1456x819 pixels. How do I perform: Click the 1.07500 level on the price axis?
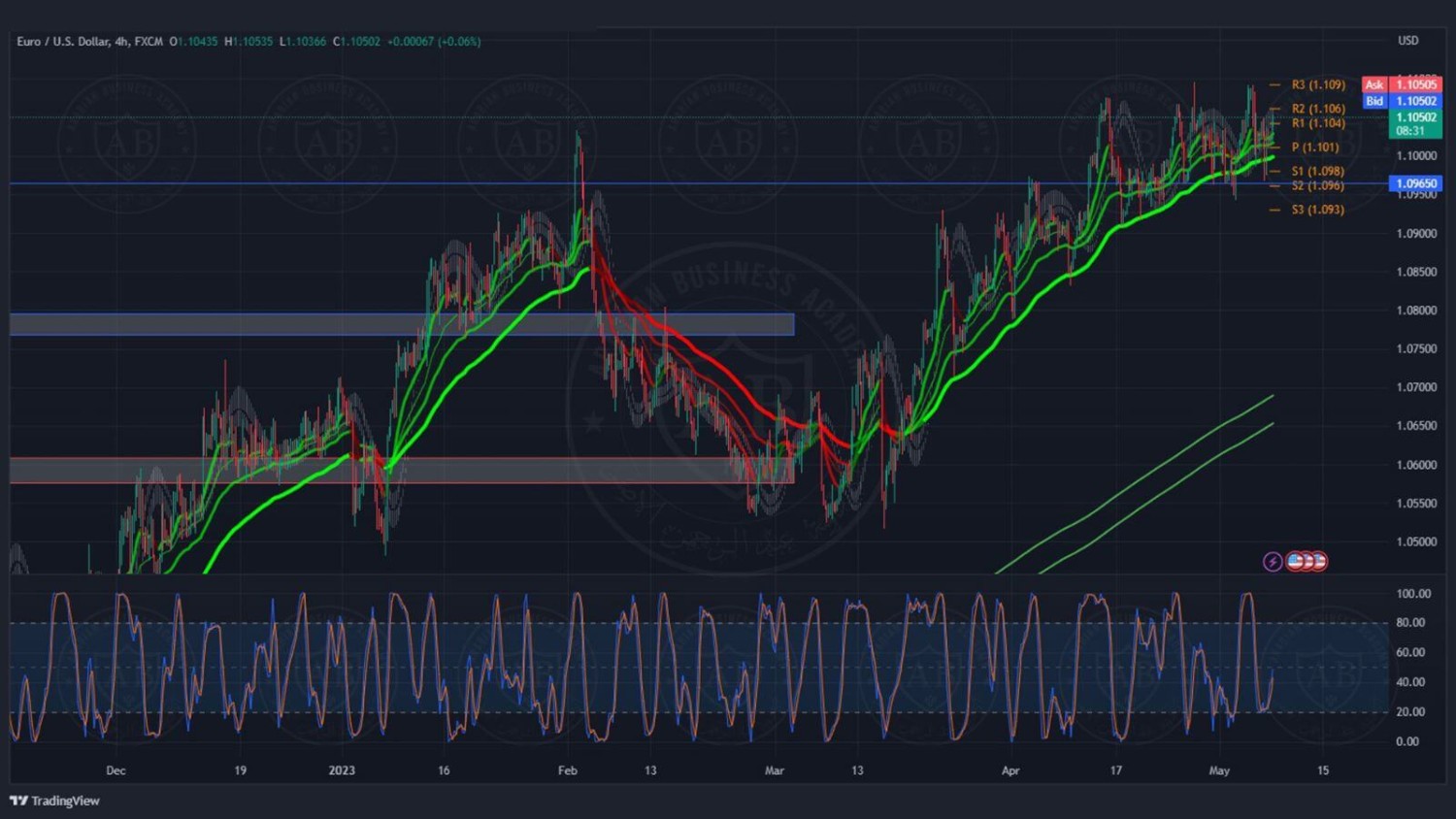[x=1416, y=349]
